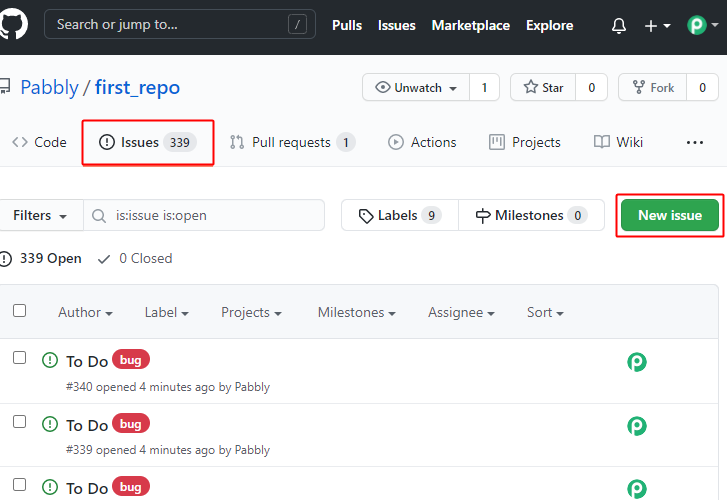Open the Pabbly owner link
This screenshot has width=727, height=500.
(x=50, y=87)
